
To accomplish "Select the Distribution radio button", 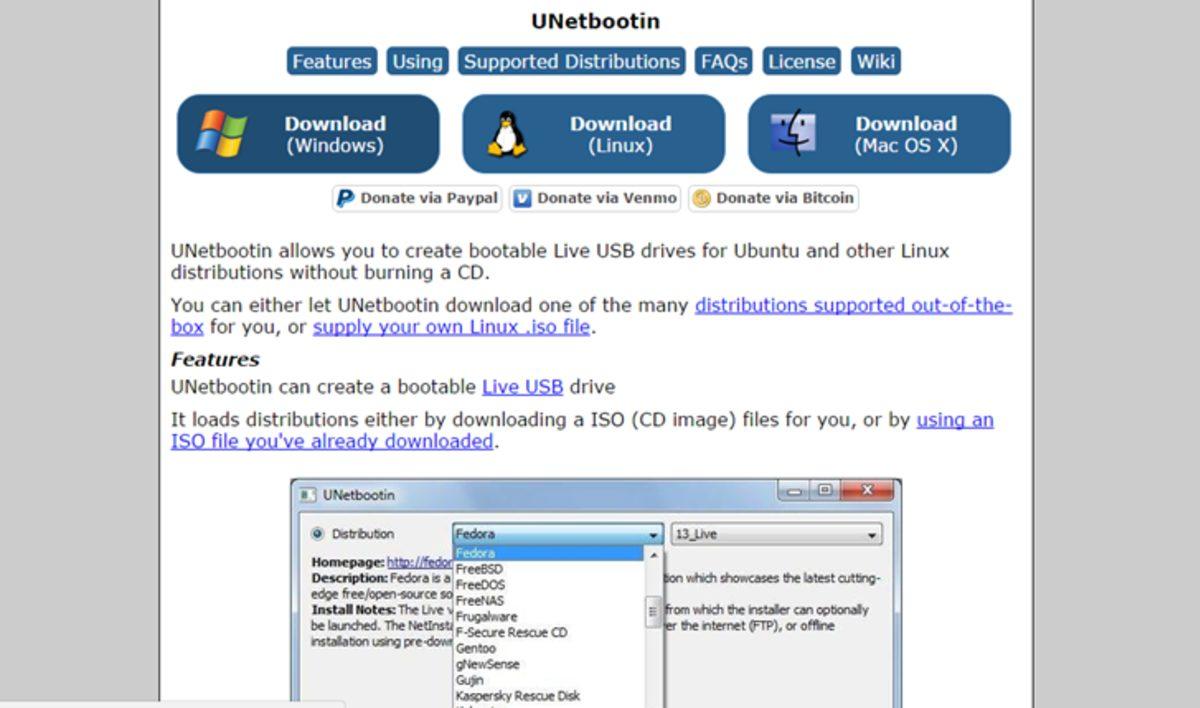I will 318,534.
